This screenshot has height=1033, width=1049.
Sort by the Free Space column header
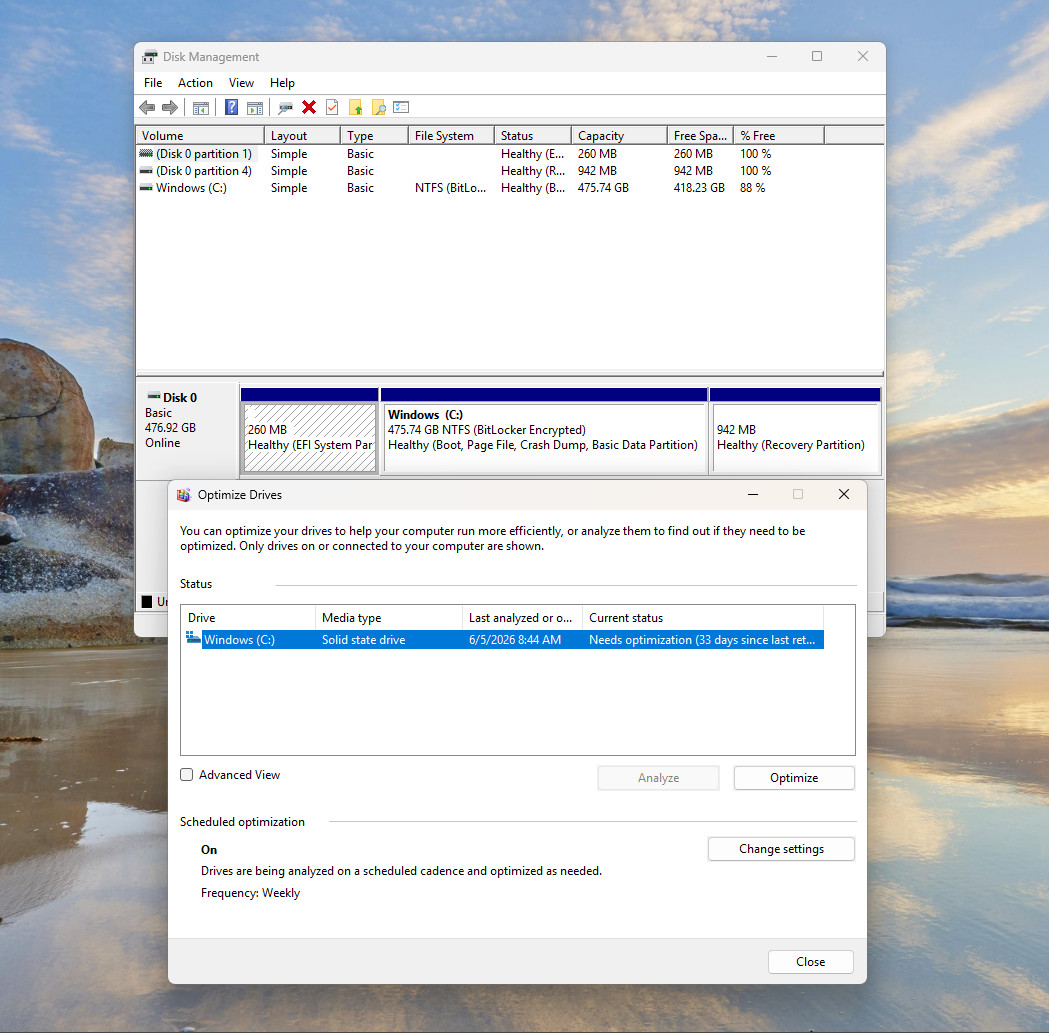[700, 136]
